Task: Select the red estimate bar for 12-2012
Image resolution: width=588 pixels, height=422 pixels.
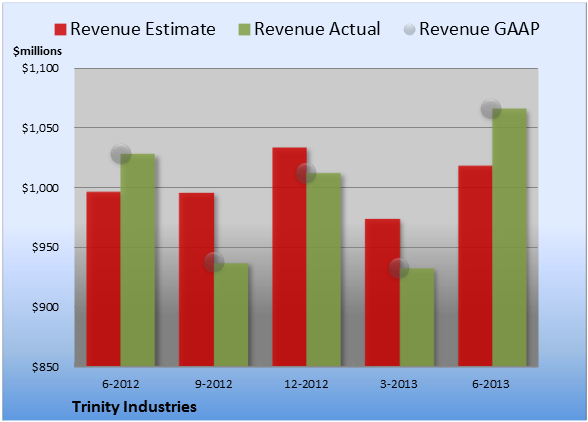Action: (290, 257)
